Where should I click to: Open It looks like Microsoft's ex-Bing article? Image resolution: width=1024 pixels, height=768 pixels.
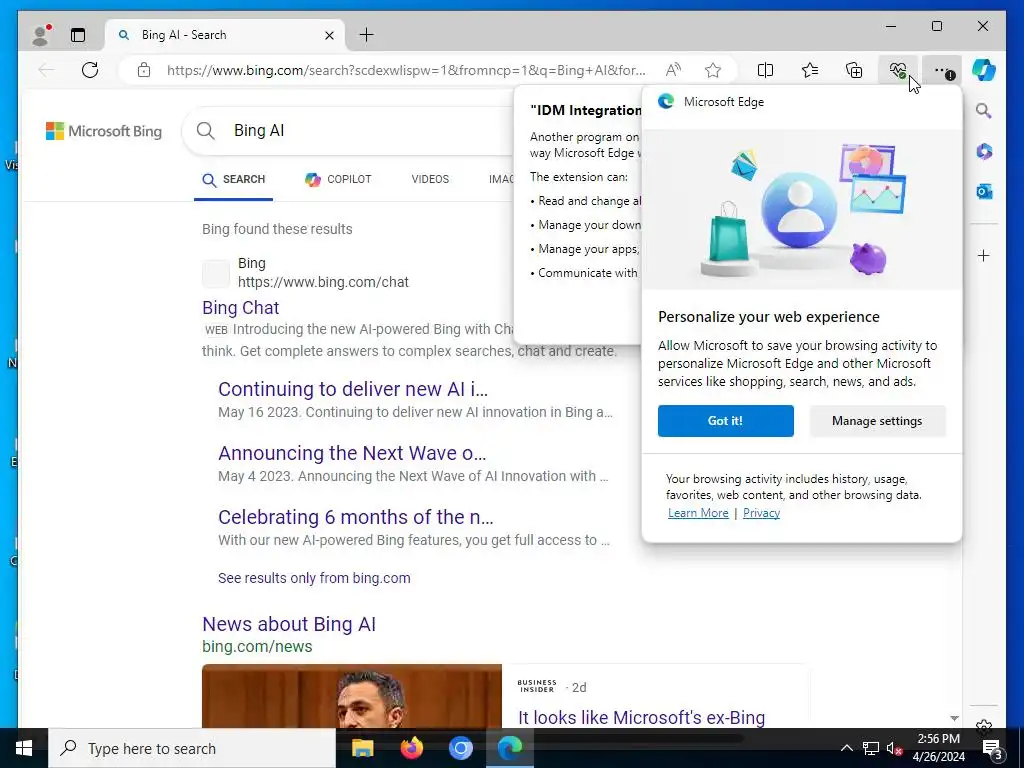coord(641,717)
